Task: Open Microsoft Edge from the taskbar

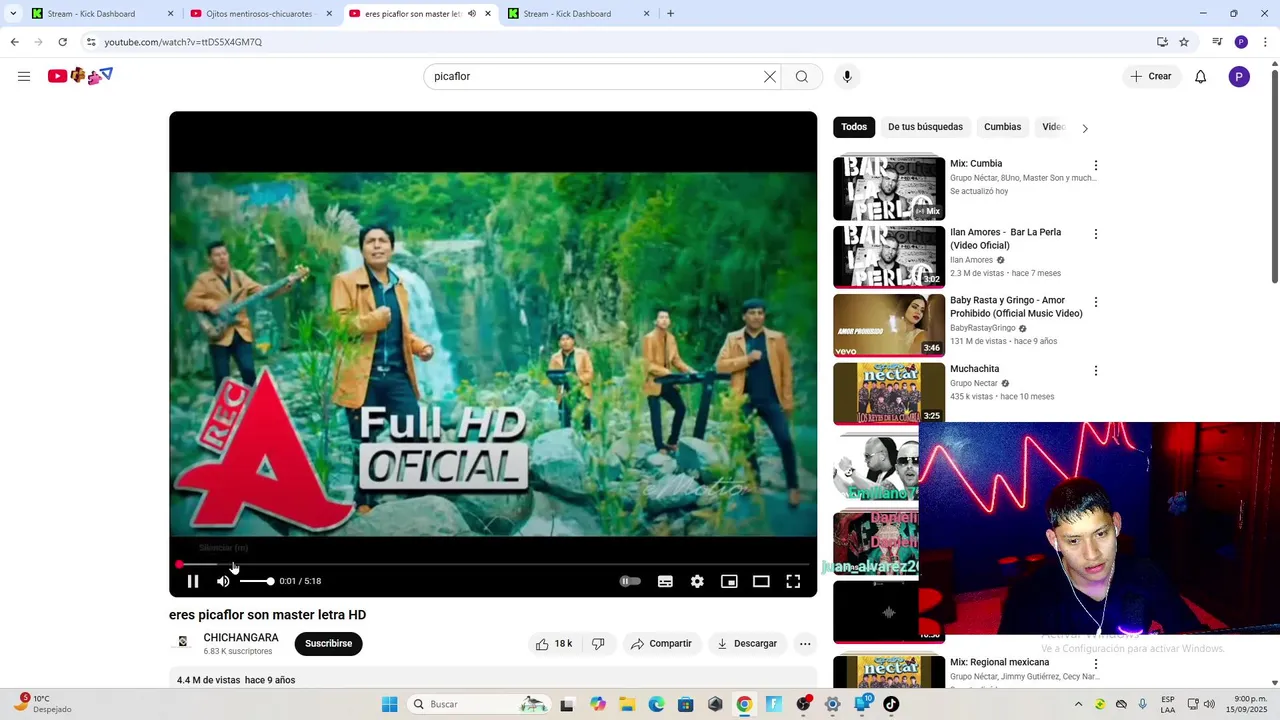Action: (657, 704)
